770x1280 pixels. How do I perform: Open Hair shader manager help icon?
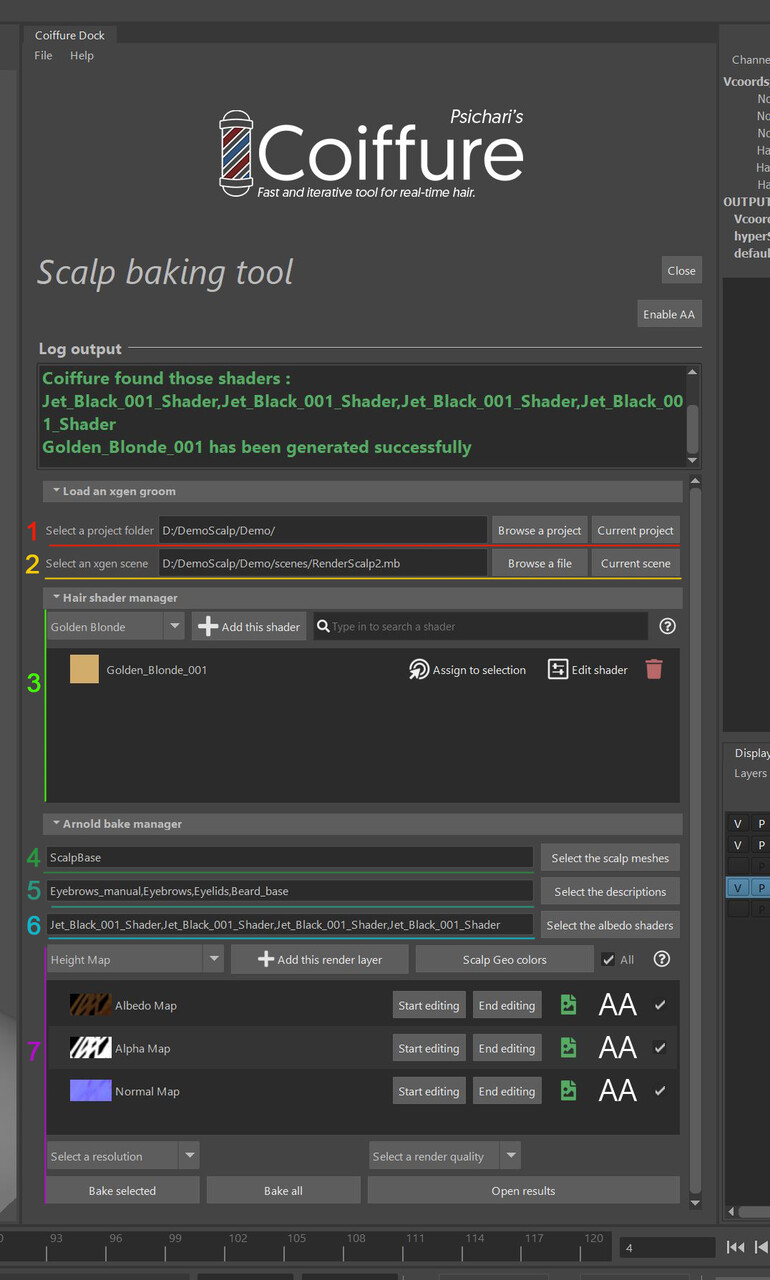tap(668, 627)
